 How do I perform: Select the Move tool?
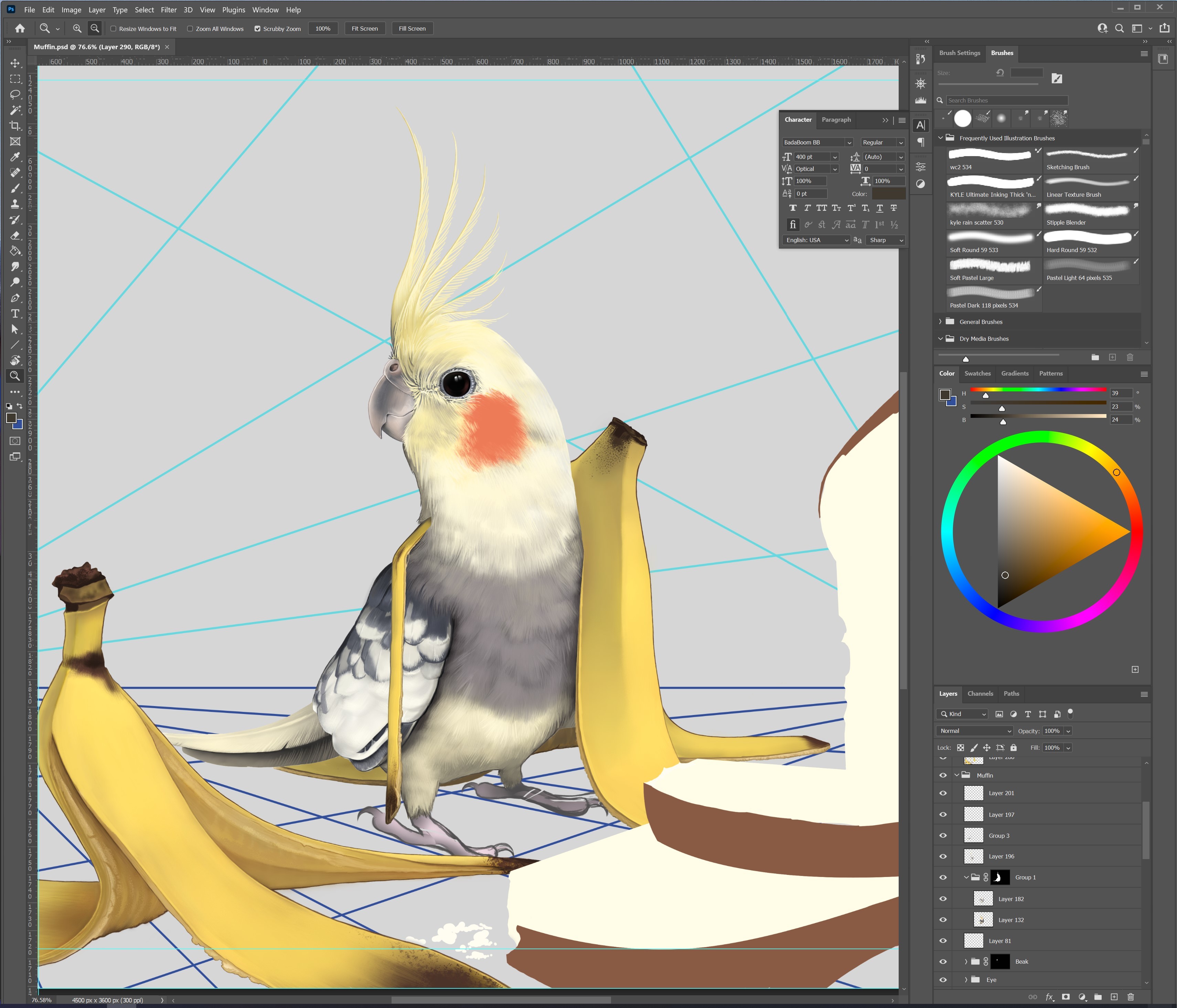[15, 63]
